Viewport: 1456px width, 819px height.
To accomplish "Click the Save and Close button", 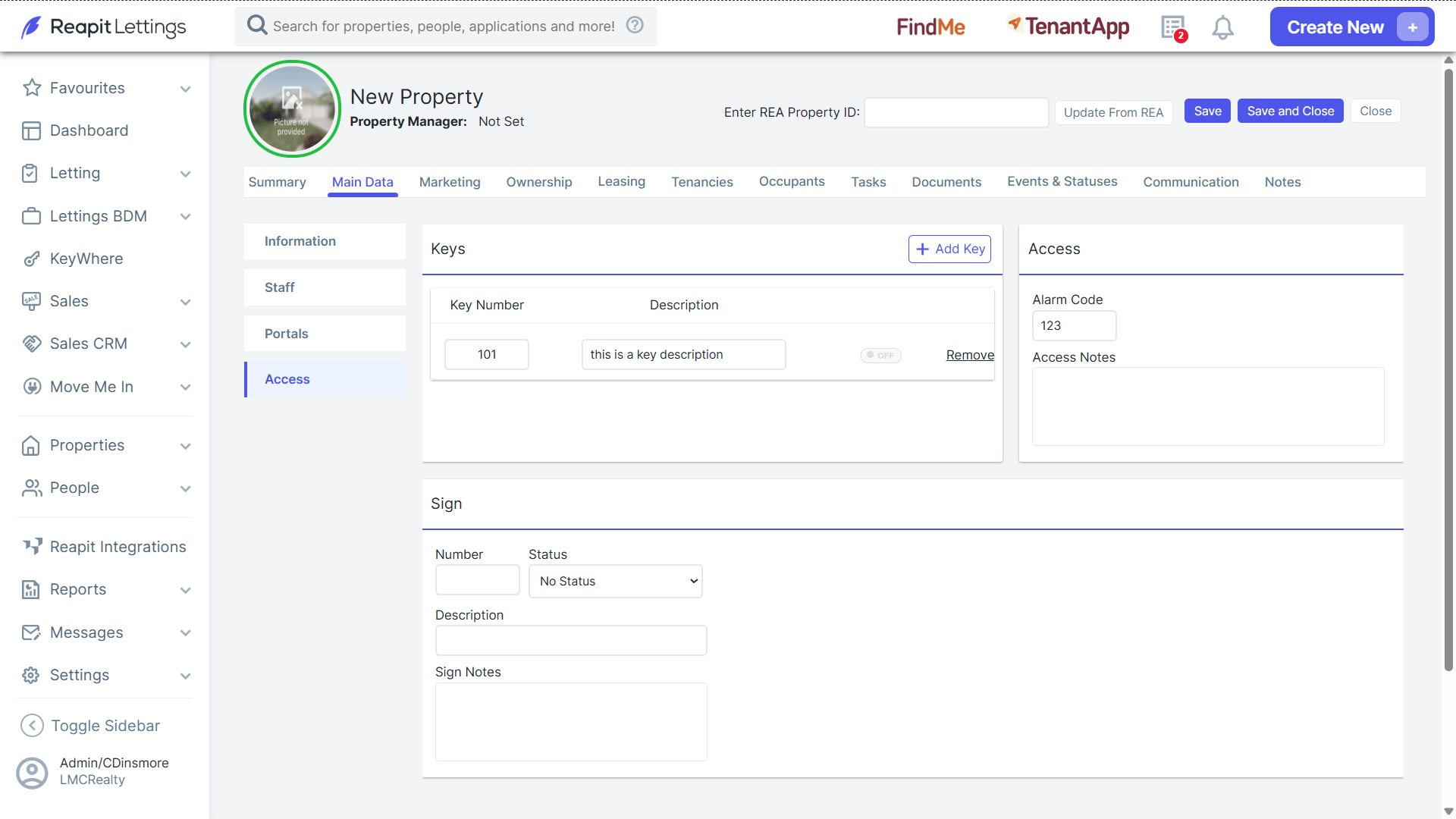I will [x=1290, y=111].
